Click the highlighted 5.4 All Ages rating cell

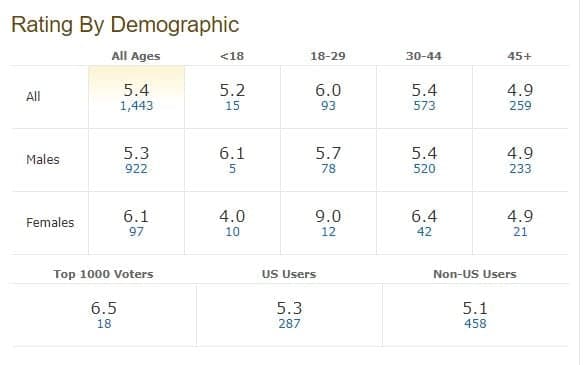tap(137, 97)
